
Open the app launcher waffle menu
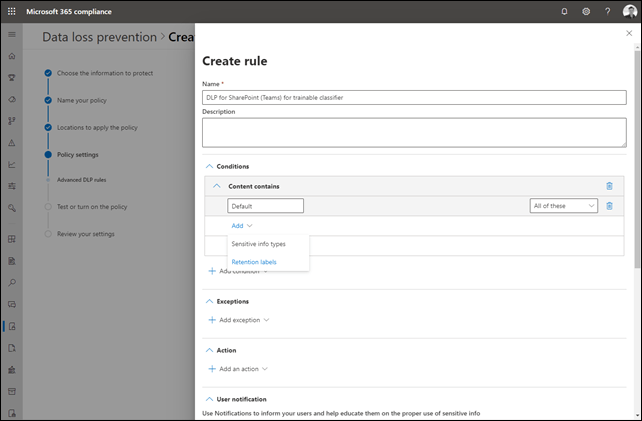tap(12, 11)
